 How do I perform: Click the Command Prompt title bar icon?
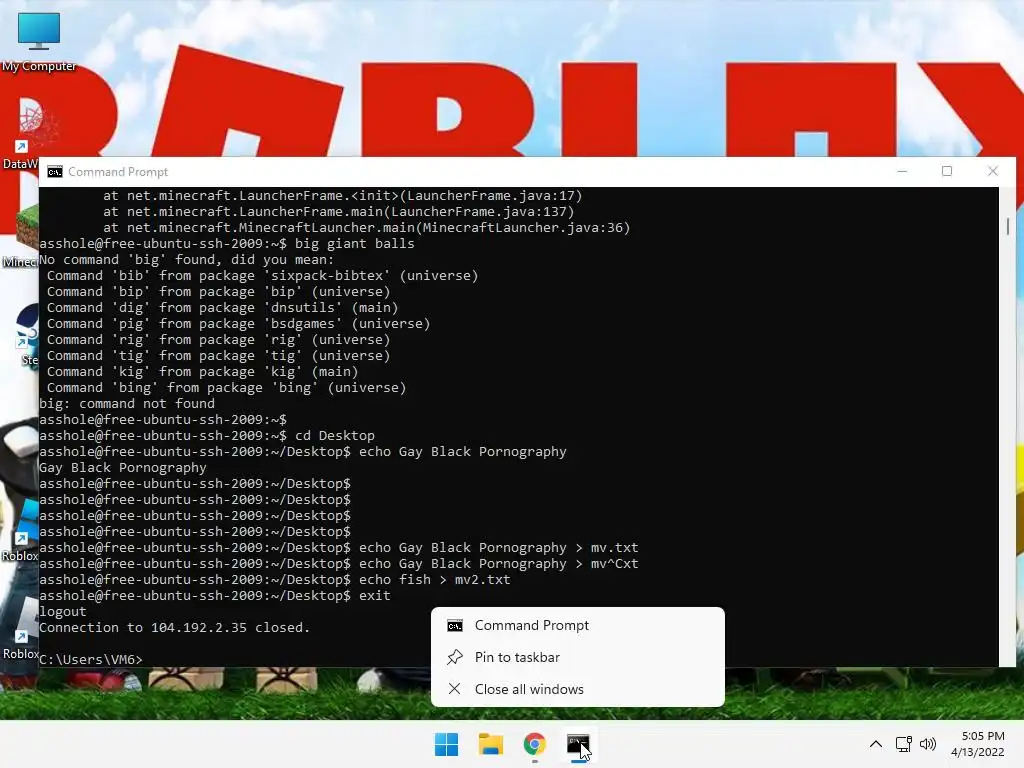55,172
